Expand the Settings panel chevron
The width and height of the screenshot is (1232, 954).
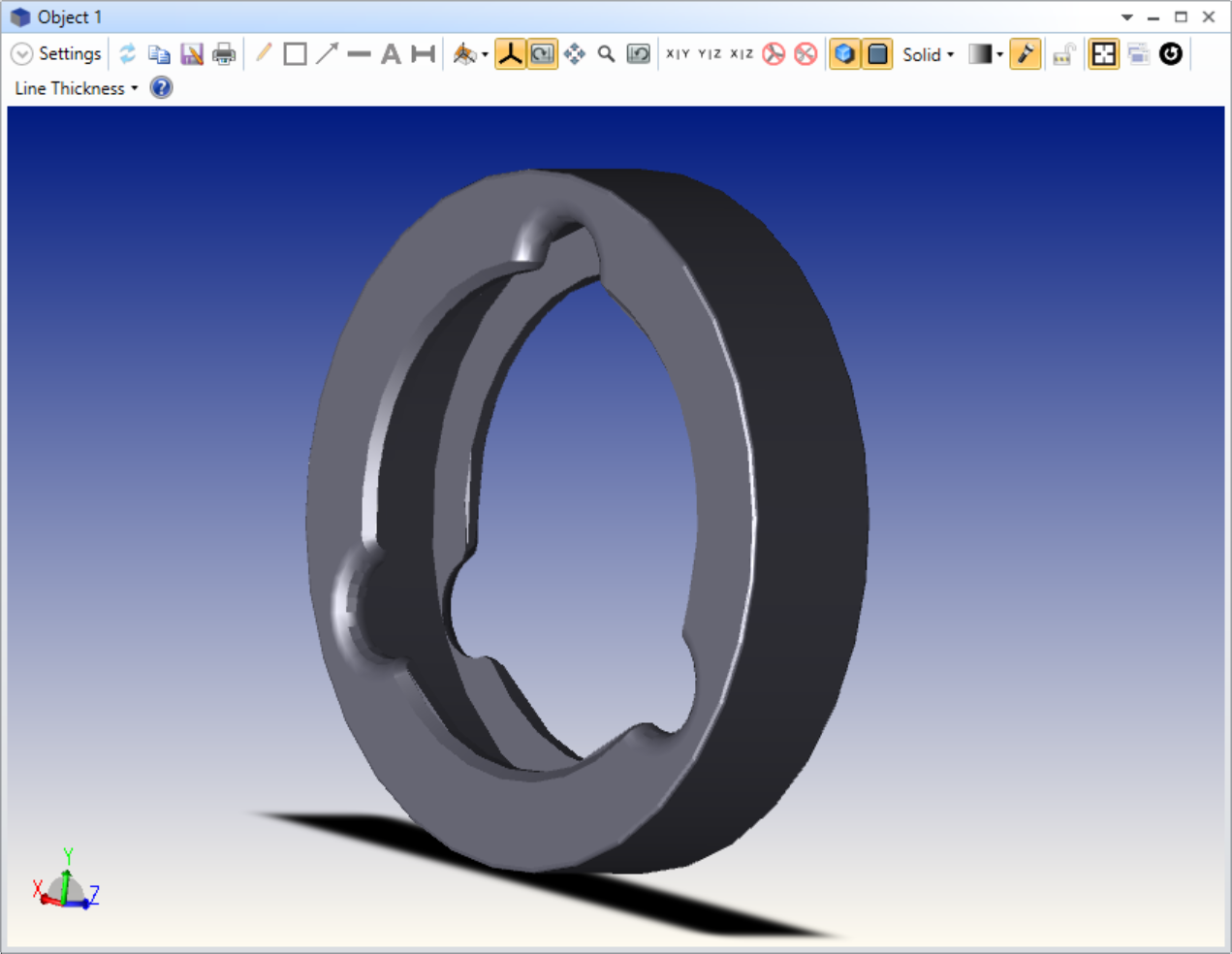coord(21,54)
